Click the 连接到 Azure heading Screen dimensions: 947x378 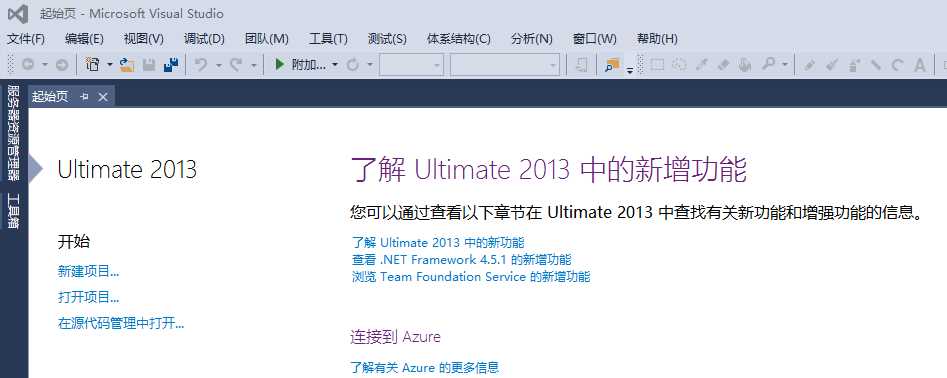[x=396, y=336]
